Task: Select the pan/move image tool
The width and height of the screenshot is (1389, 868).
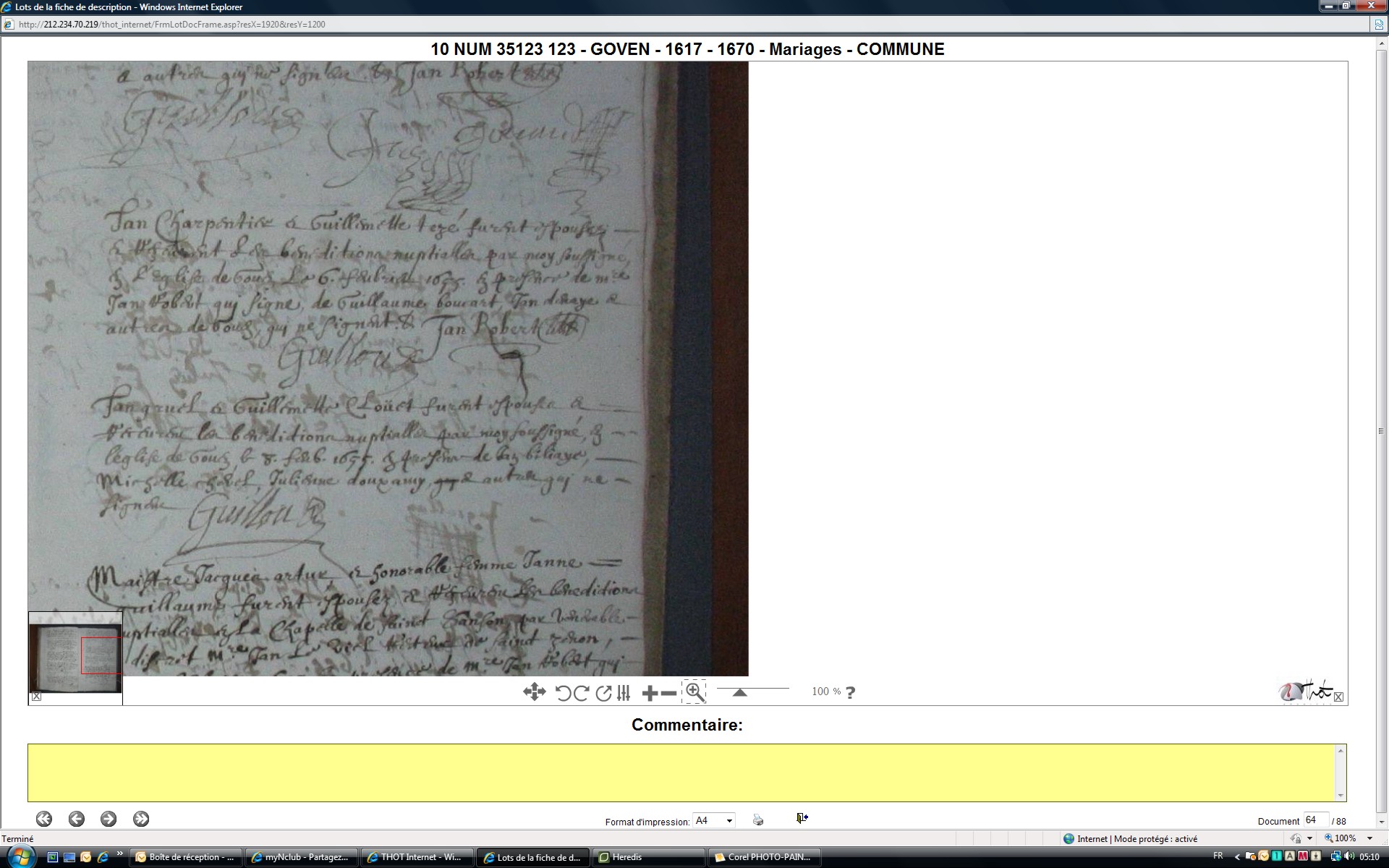Action: pyautogui.click(x=534, y=692)
